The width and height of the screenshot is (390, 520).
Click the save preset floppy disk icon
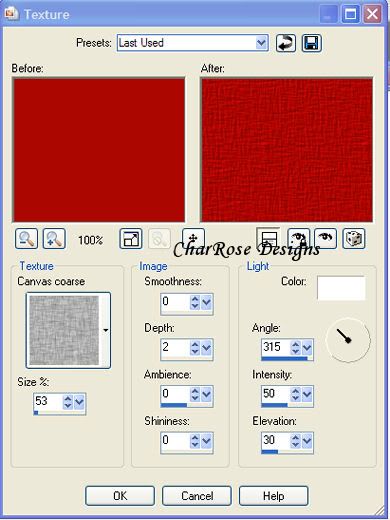[x=312, y=43]
